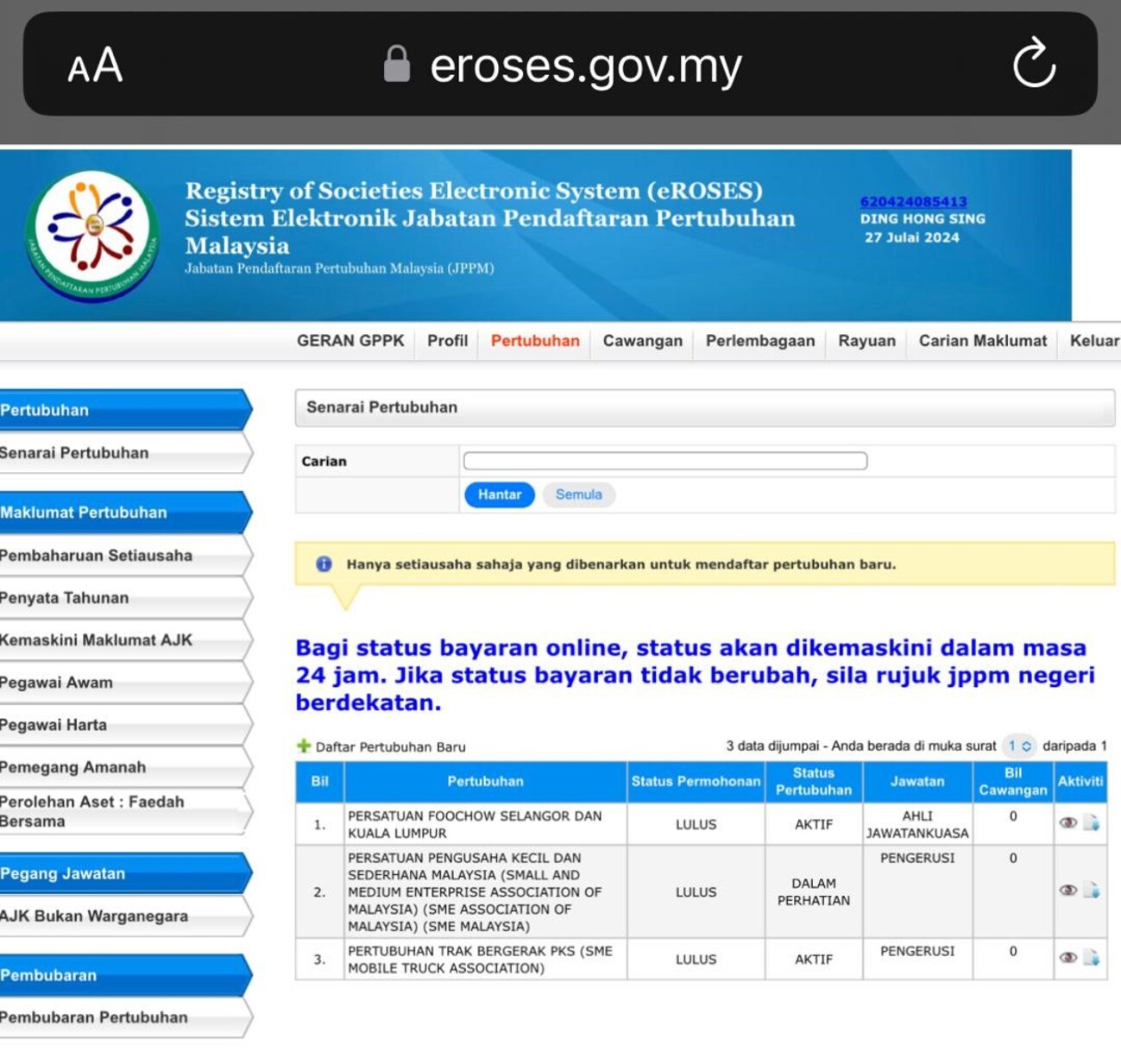Click Daftar Pertubuhan Baru link

[390, 746]
